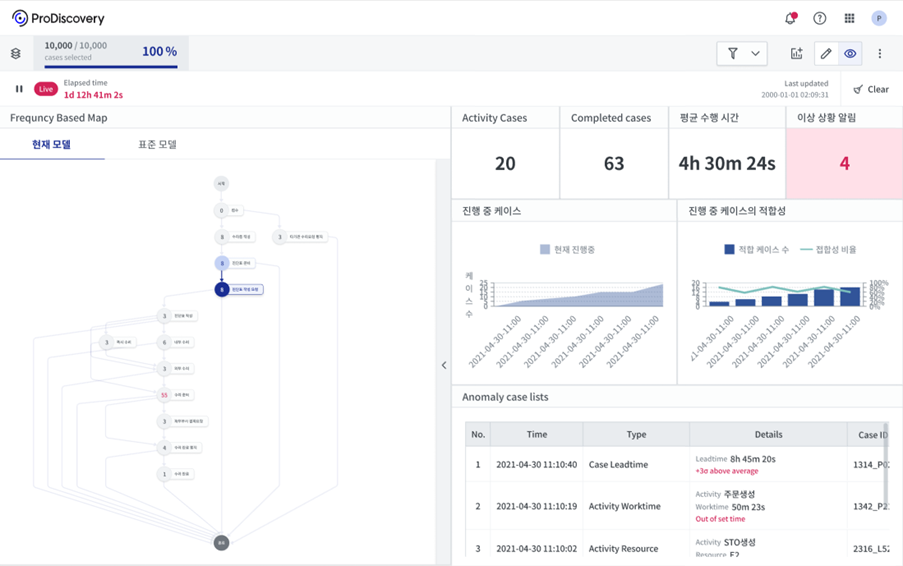Toggle the Live status badge
Image resolution: width=903 pixels, height=566 pixels.
pos(46,89)
